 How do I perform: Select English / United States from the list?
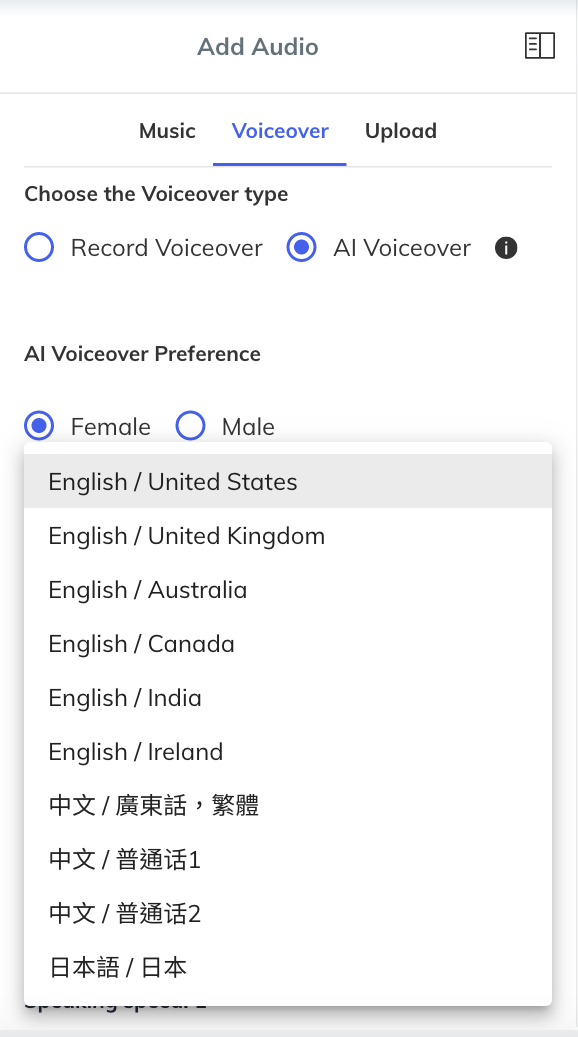coord(172,481)
